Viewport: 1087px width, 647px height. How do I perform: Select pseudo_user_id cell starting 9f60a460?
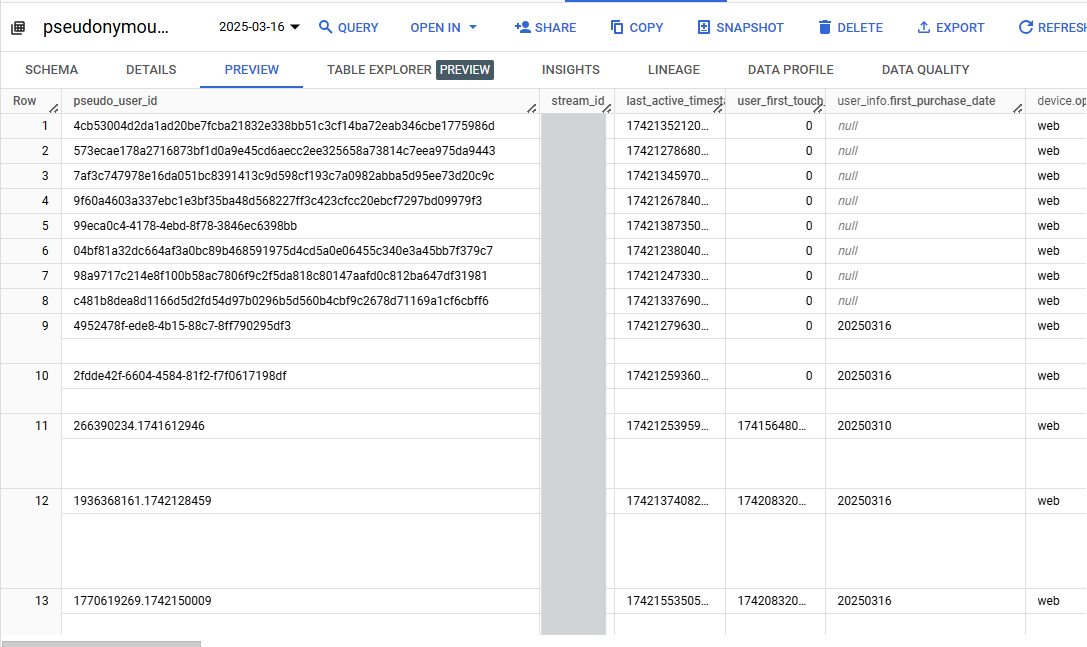pyautogui.click(x=301, y=201)
